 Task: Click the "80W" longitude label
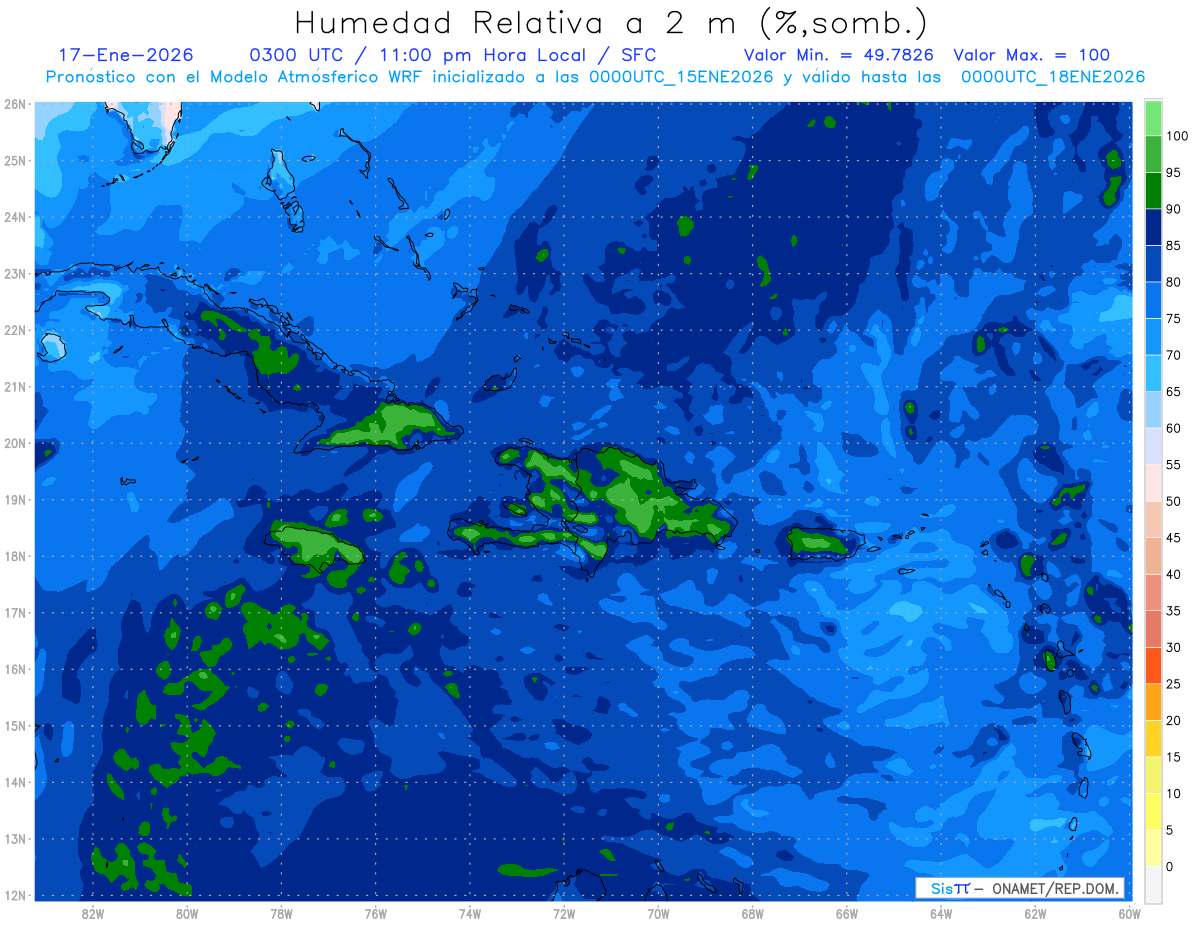[187, 913]
